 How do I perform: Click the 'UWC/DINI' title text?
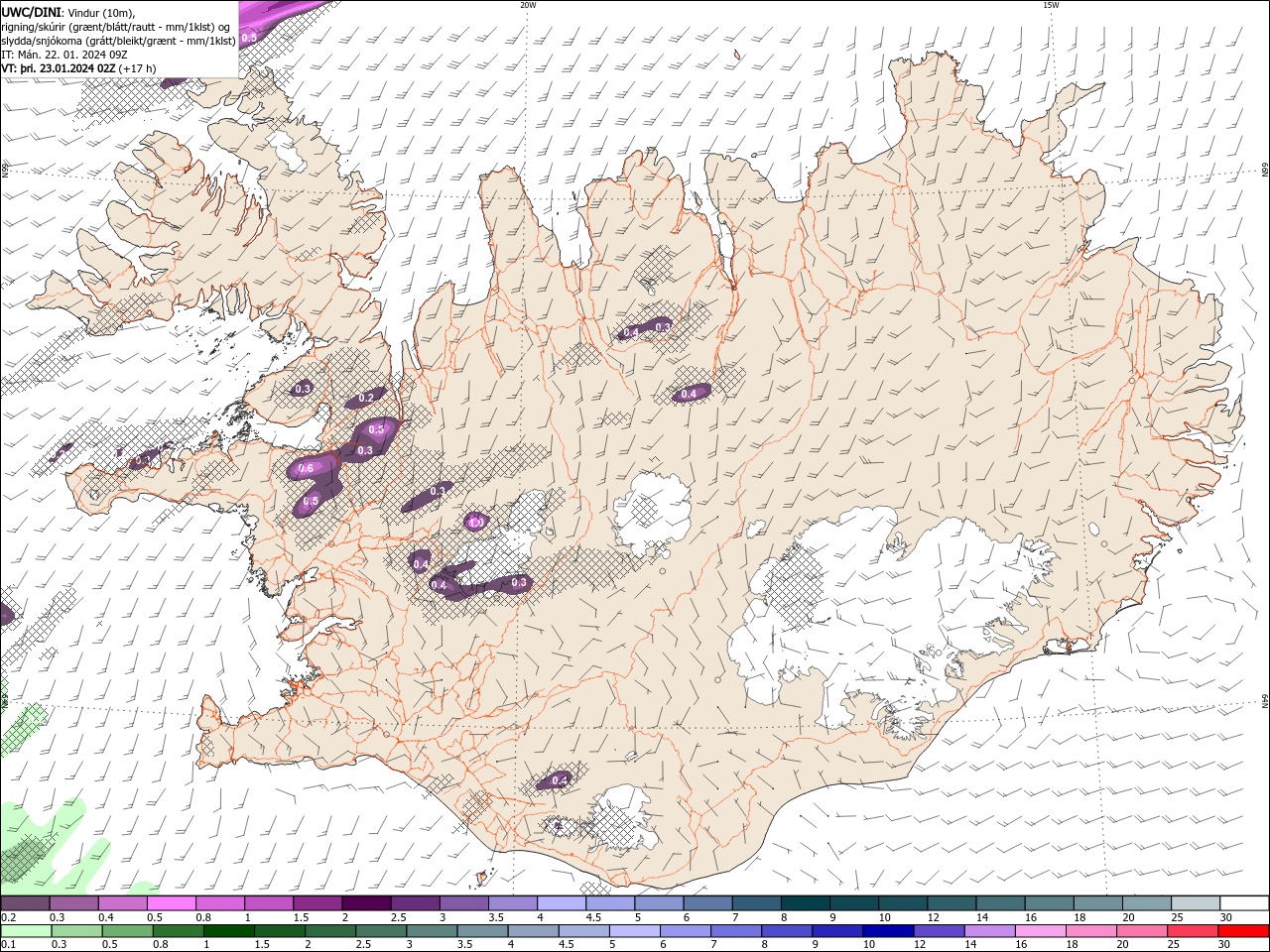pos(31,11)
